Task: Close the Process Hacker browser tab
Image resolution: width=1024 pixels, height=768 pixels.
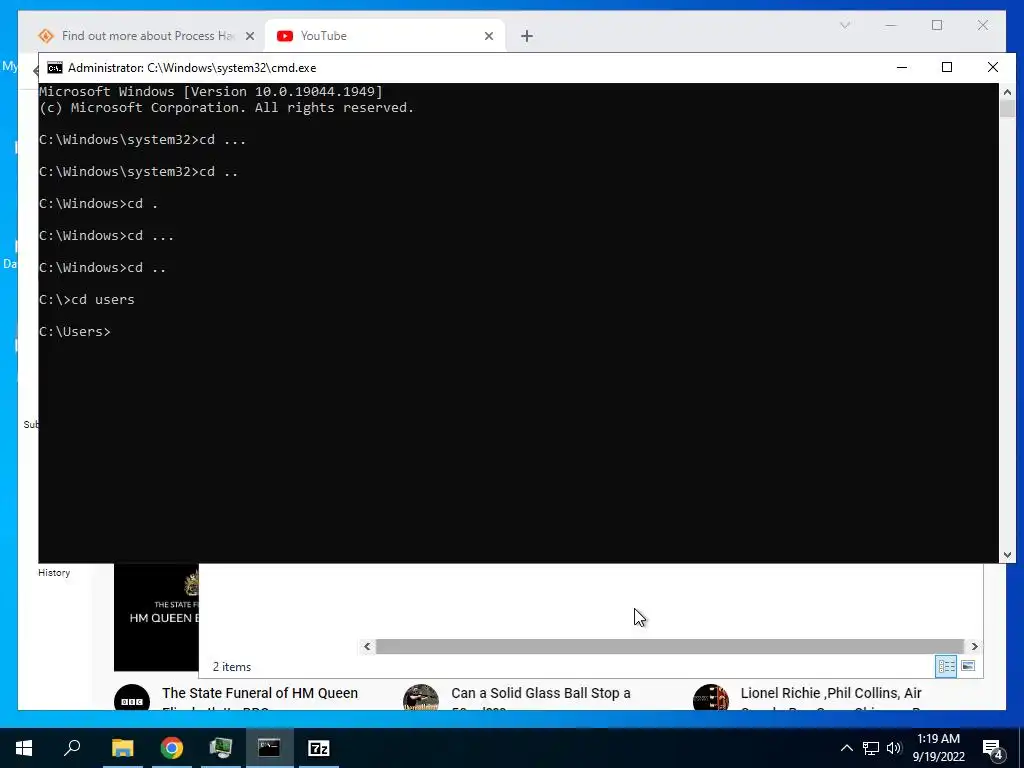Action: (x=249, y=36)
